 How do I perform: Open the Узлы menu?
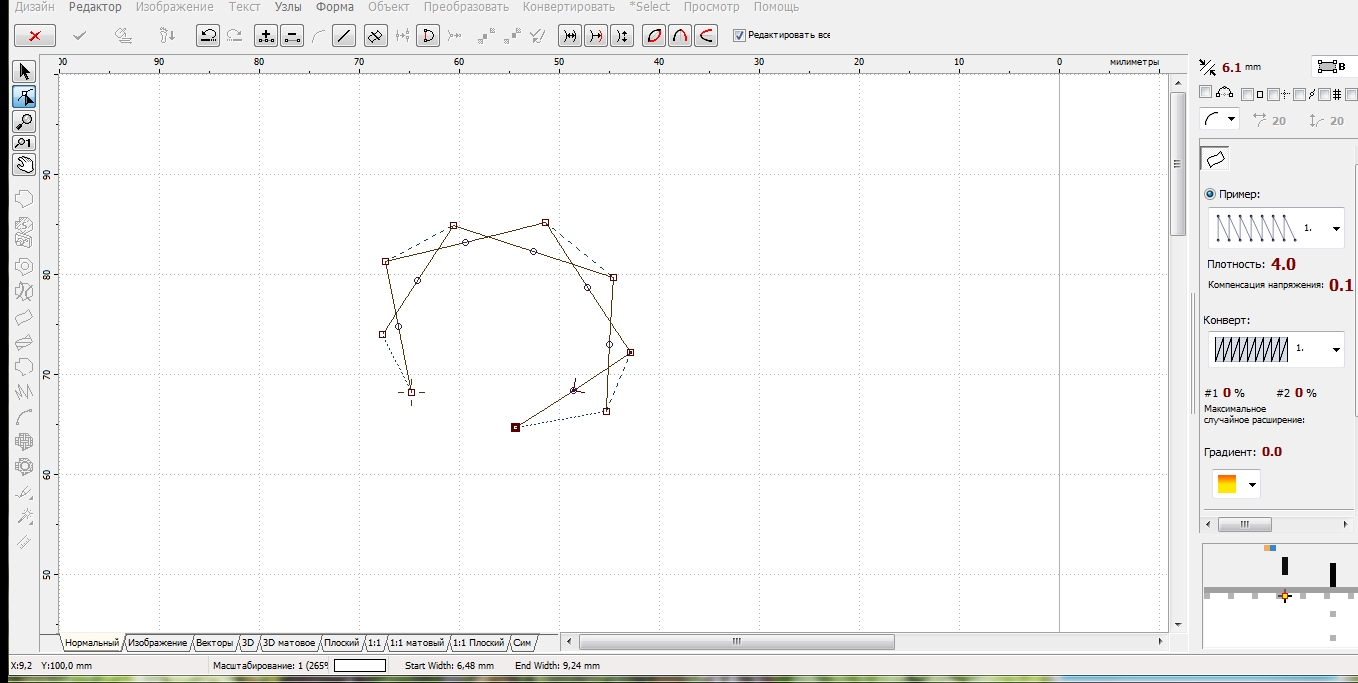click(x=288, y=7)
